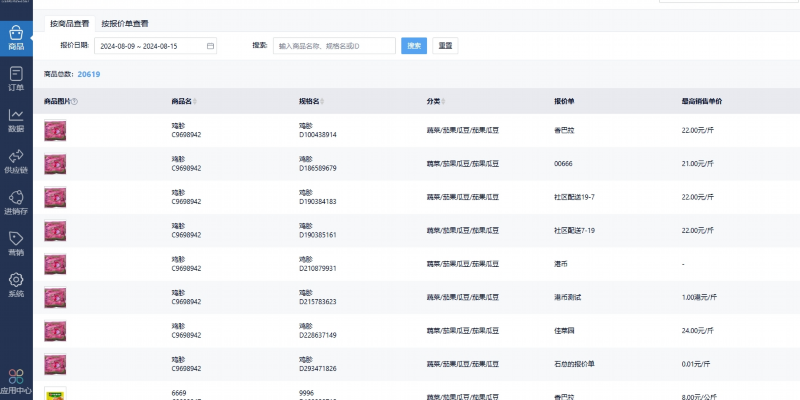Open 系统 gear settings in sidebar
Viewport: 800px width, 400px height.
tap(16, 285)
